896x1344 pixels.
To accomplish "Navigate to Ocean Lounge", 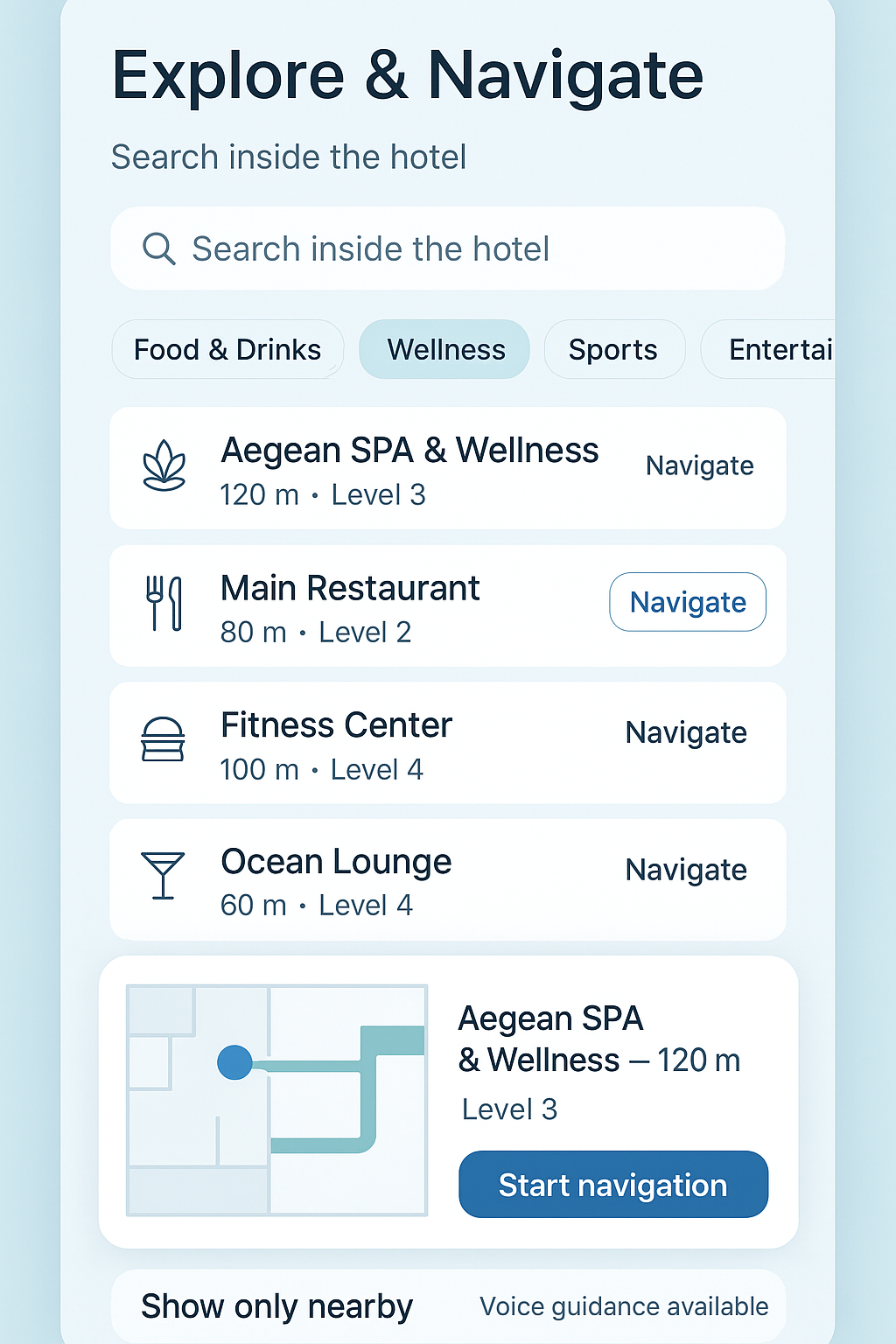I will (686, 871).
